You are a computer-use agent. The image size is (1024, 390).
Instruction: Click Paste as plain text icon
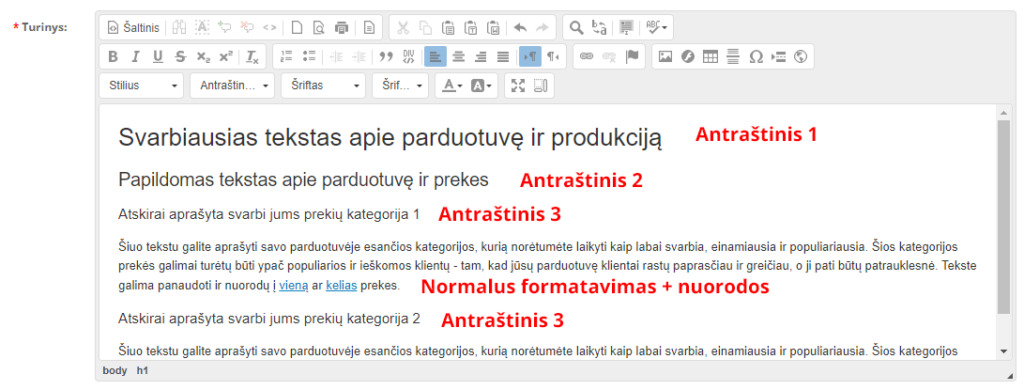click(471, 27)
